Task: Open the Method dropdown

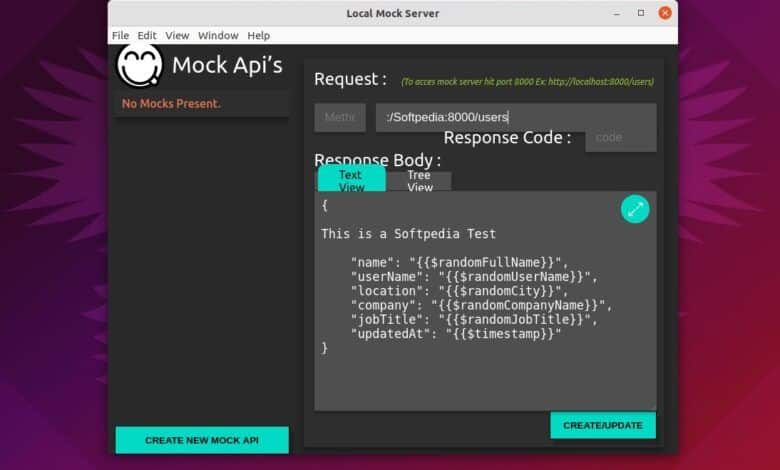Action: click(340, 117)
